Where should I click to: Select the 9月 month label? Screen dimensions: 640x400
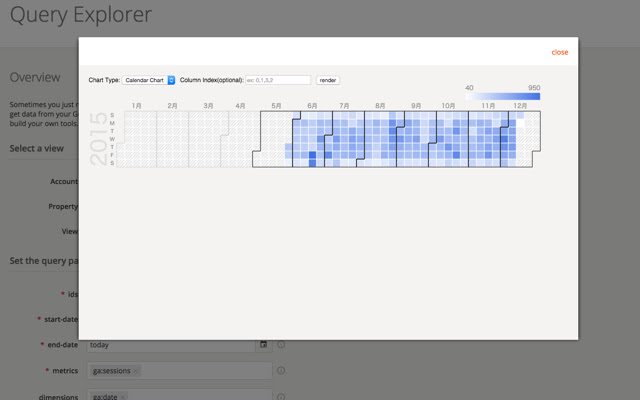point(416,106)
